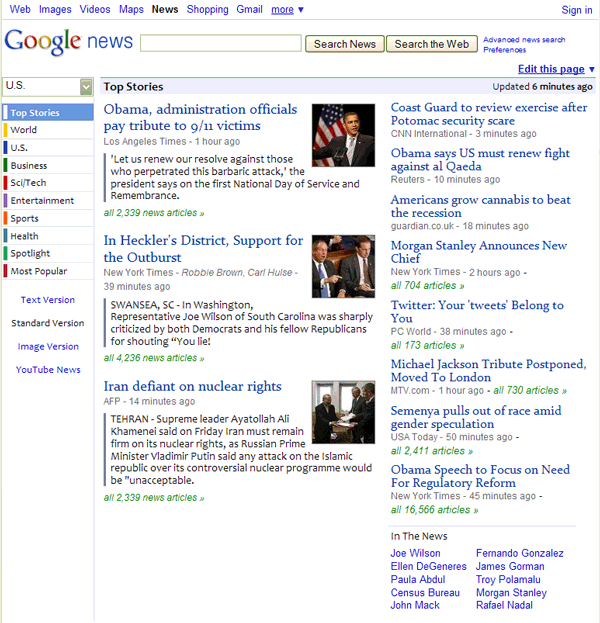View all 704 articles link
The height and width of the screenshot is (623, 600).
428,286
